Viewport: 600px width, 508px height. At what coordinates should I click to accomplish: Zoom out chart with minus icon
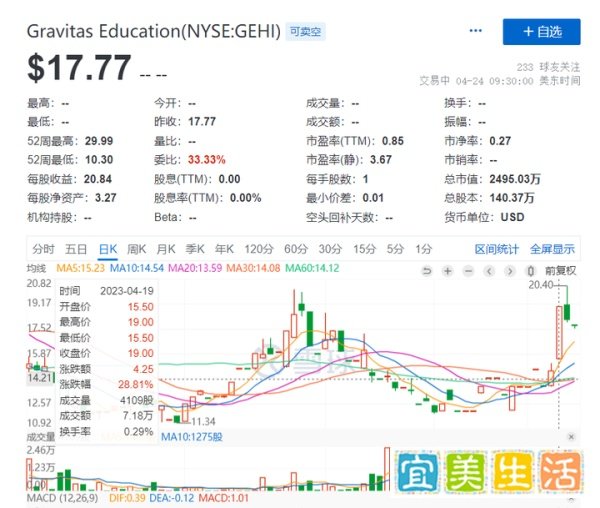click(x=468, y=271)
